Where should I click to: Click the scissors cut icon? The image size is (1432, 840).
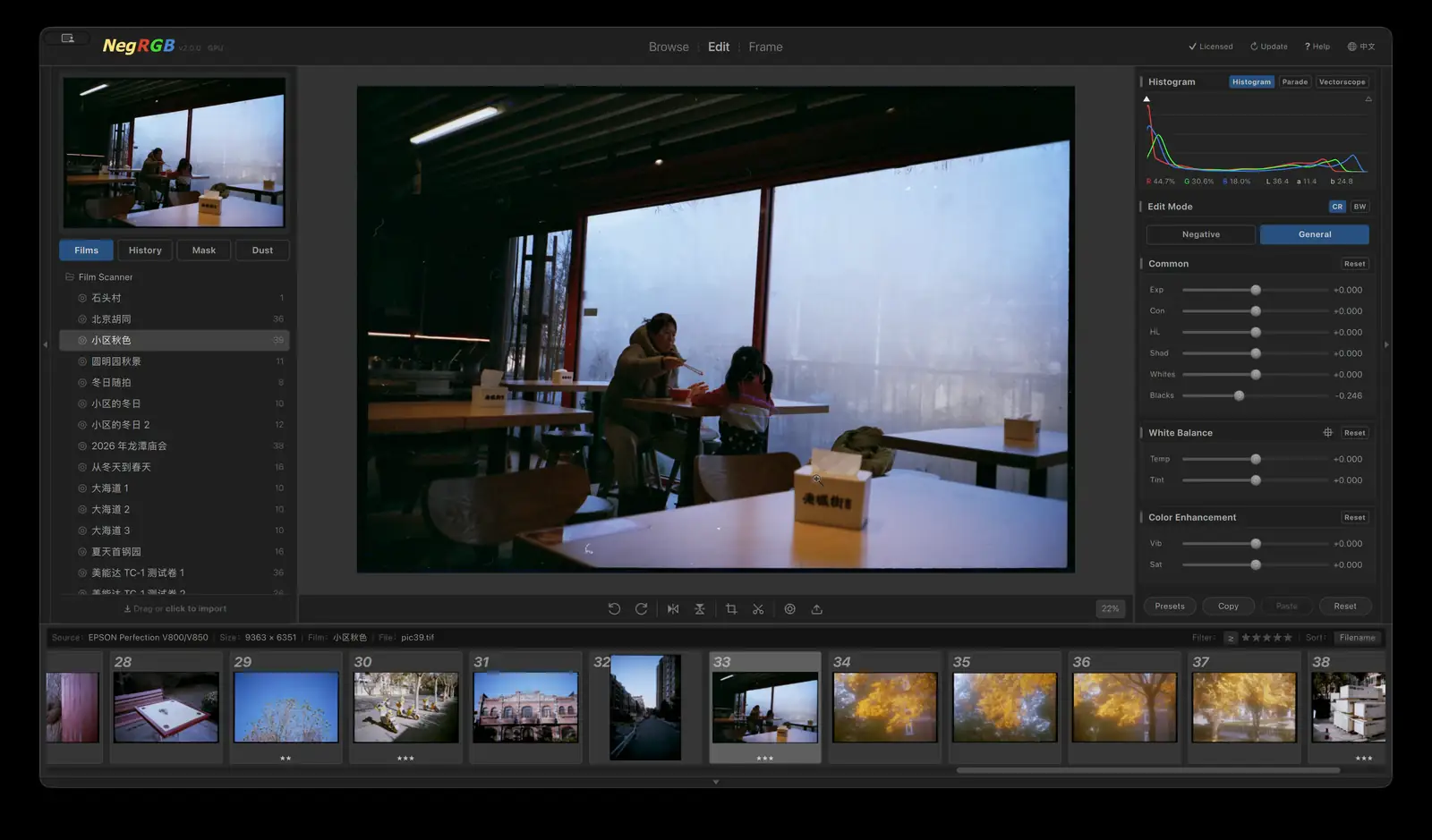(x=758, y=609)
